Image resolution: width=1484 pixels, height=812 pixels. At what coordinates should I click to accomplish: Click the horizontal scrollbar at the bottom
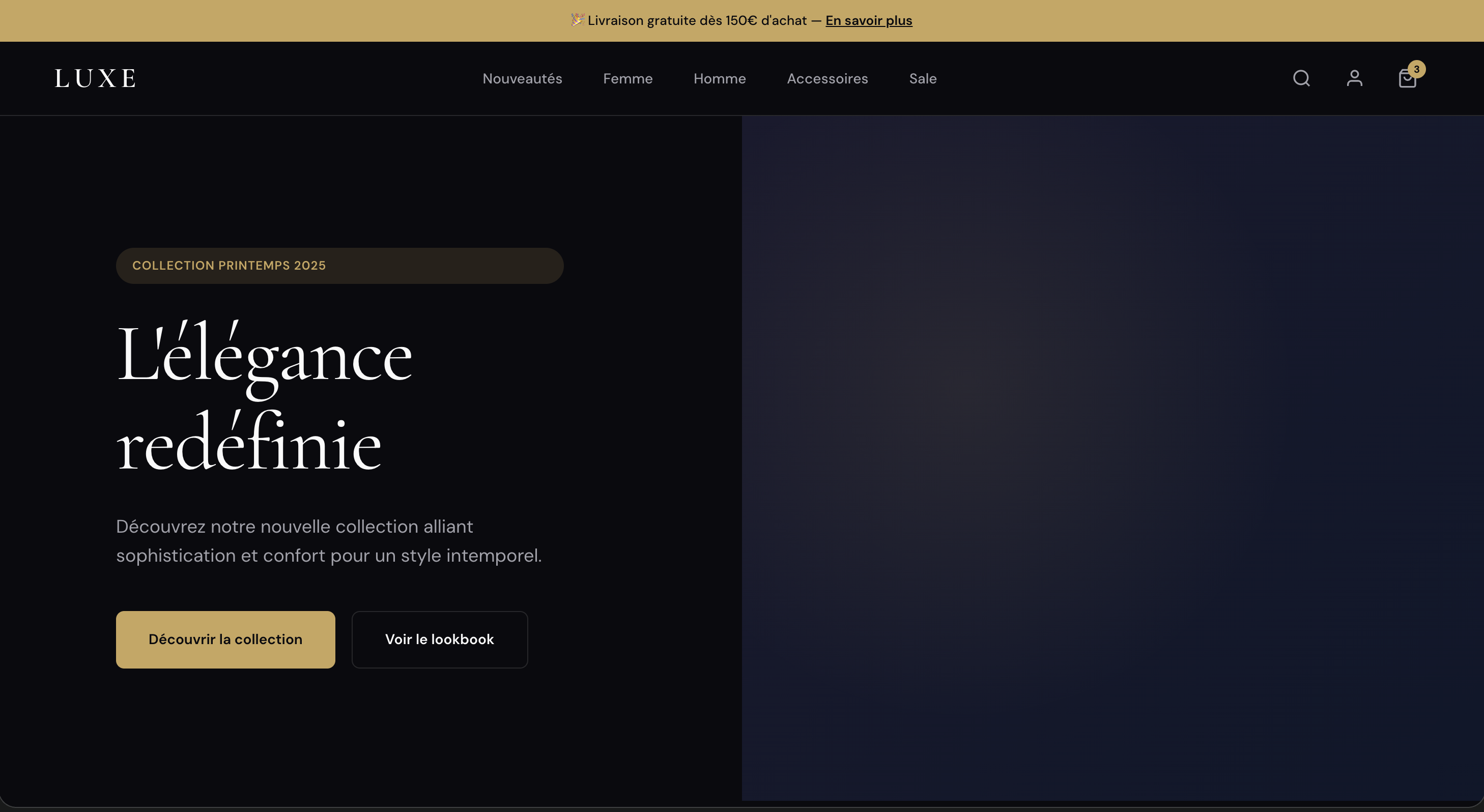(x=742, y=807)
